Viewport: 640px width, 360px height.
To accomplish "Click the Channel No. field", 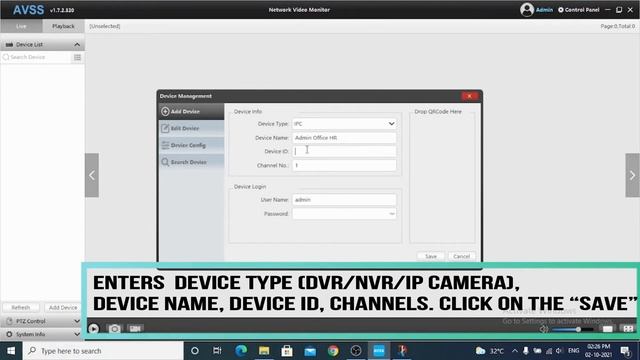I will [344, 165].
